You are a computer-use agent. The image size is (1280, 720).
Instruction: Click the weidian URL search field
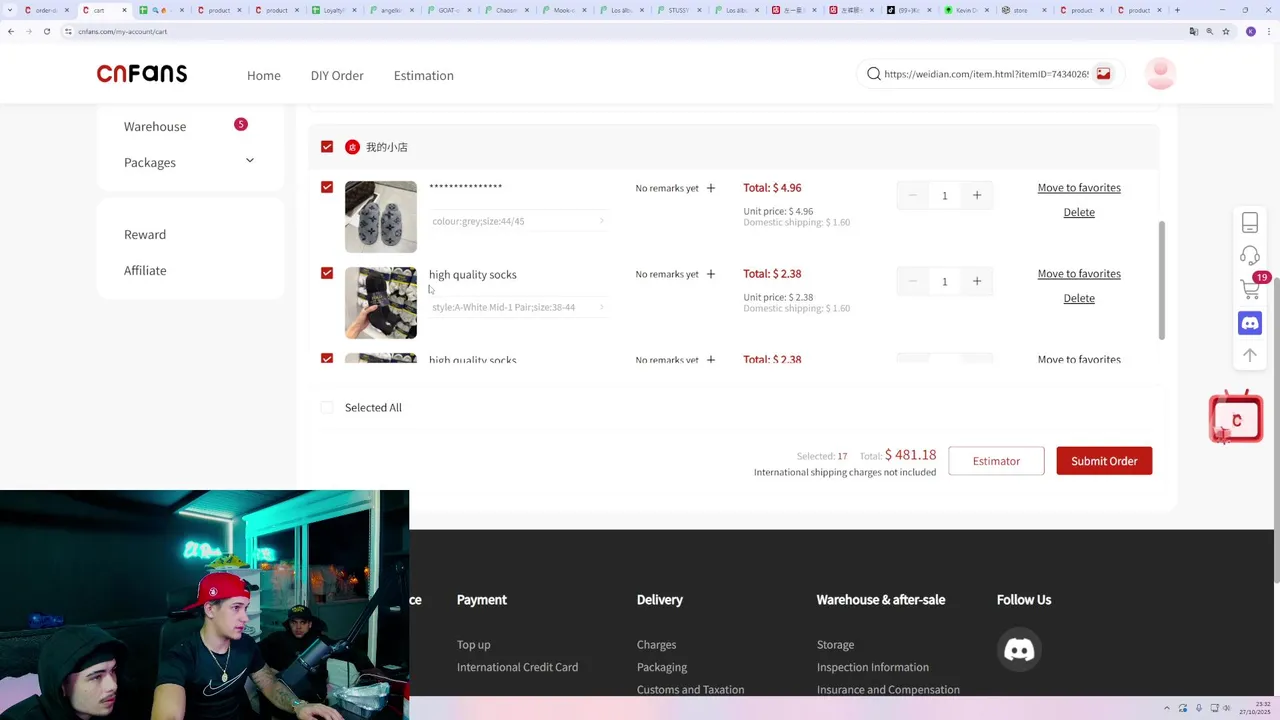986,74
